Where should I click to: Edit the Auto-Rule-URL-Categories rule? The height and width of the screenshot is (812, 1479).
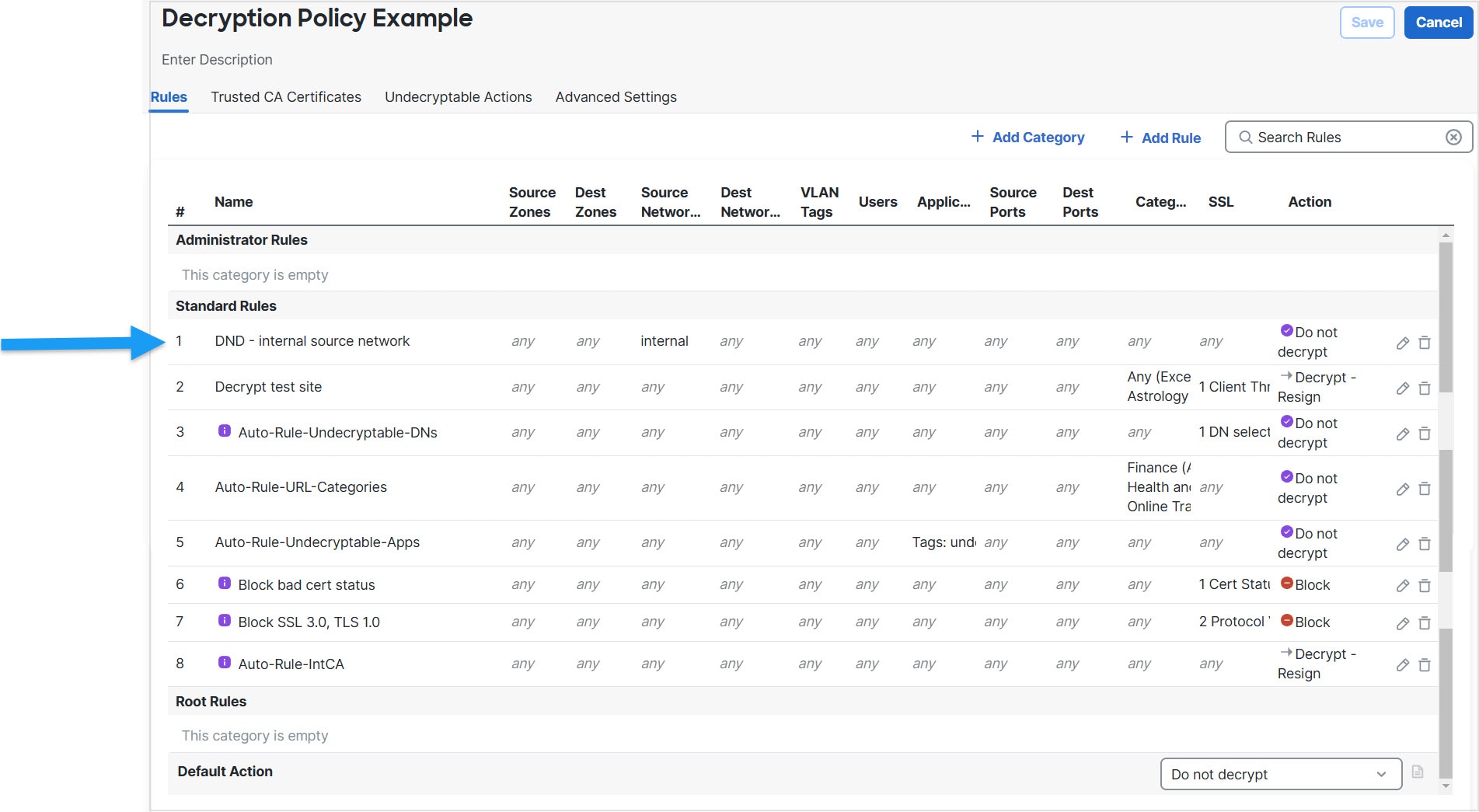coord(1403,489)
